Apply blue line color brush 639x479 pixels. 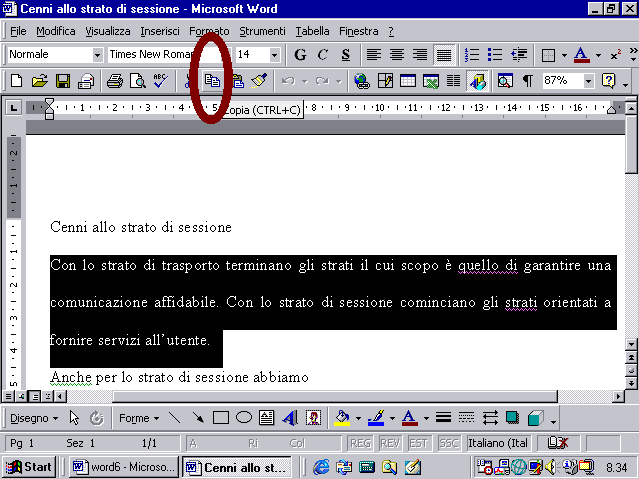coord(376,418)
